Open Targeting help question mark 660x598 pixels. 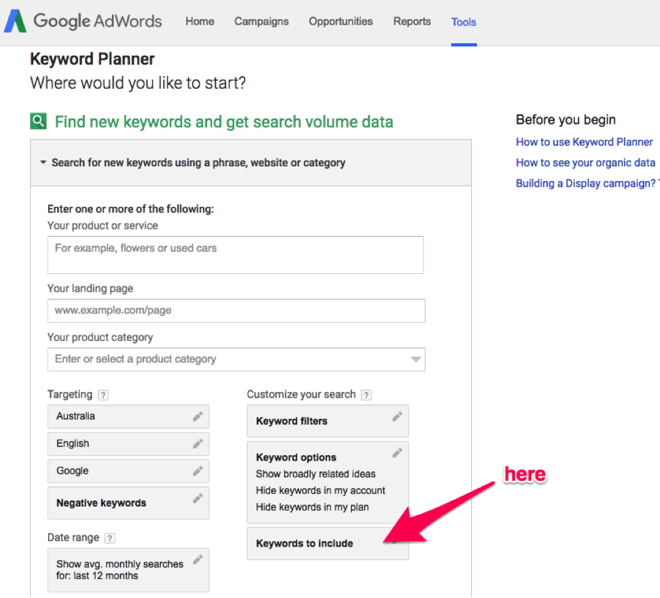click(103, 395)
